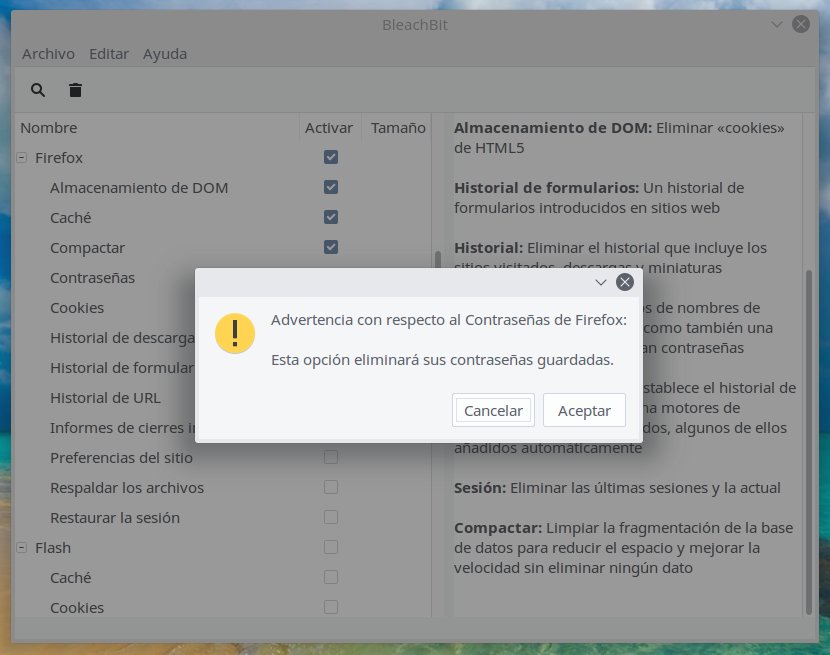Toggle the Almacenamiento de DOM checkbox
This screenshot has height=655, width=830.
point(331,187)
